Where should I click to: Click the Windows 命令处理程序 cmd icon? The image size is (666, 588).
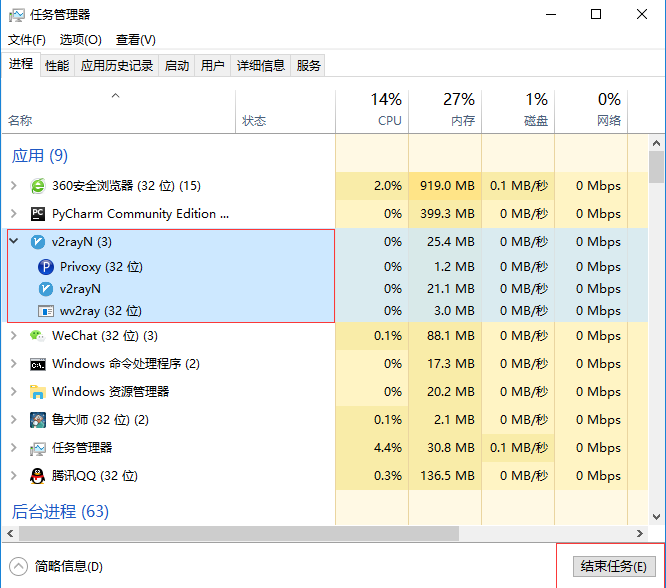[x=38, y=365]
